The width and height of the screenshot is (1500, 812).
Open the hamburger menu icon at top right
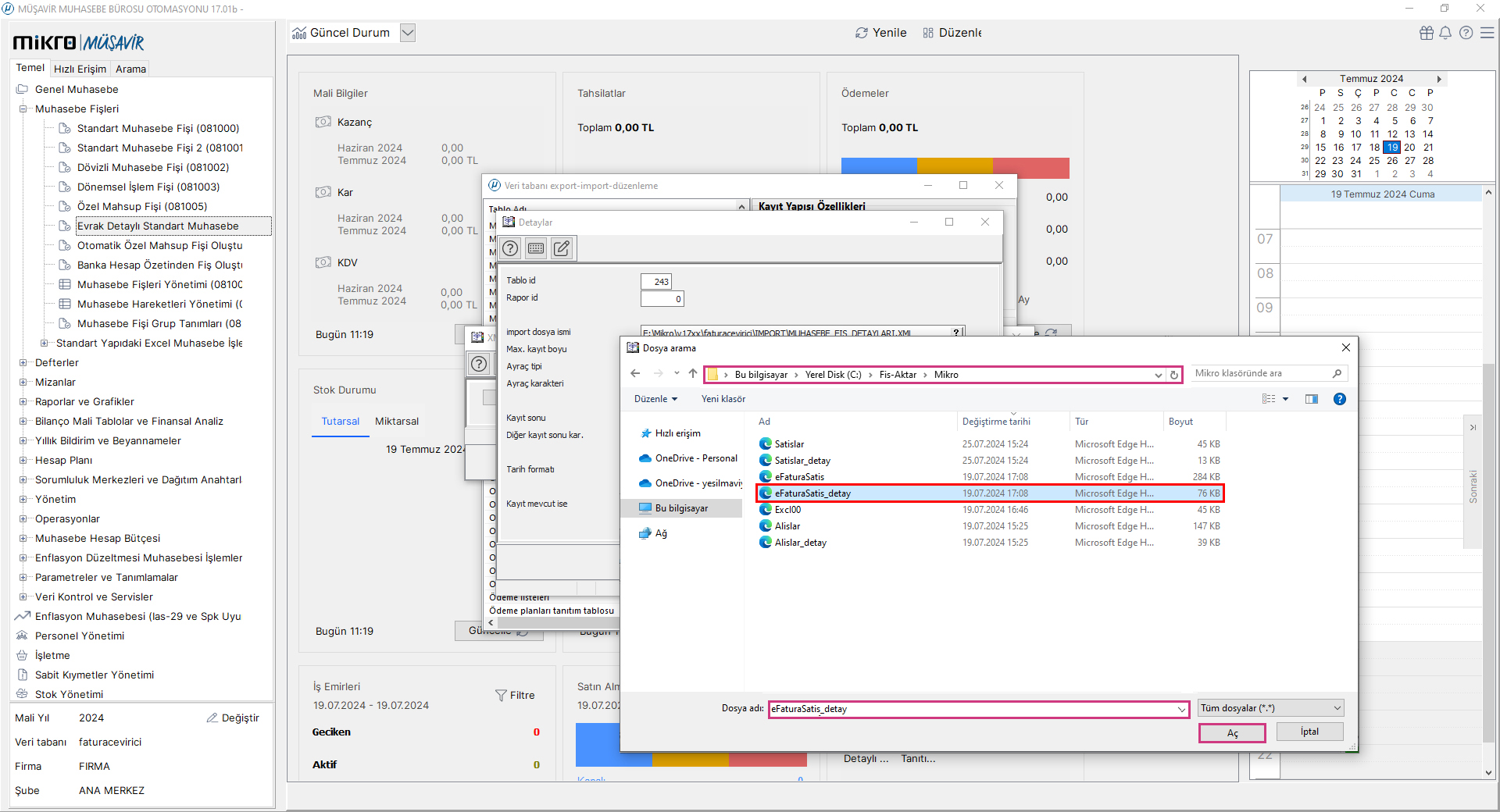(1487, 33)
